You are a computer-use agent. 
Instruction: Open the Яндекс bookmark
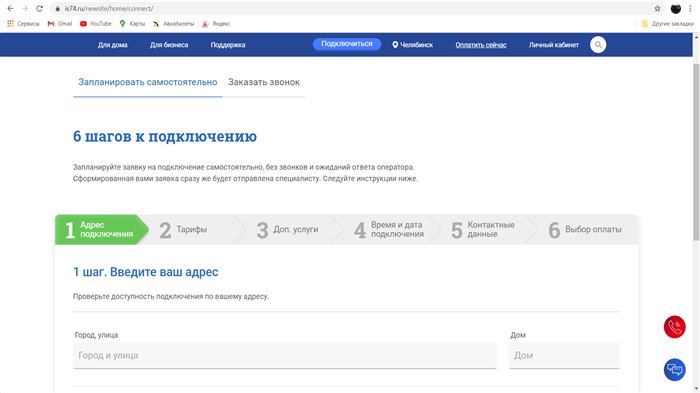[x=216, y=24]
